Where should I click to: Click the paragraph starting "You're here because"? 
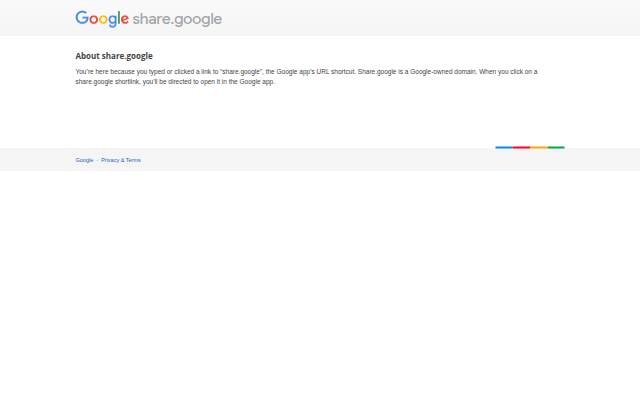pos(307,77)
